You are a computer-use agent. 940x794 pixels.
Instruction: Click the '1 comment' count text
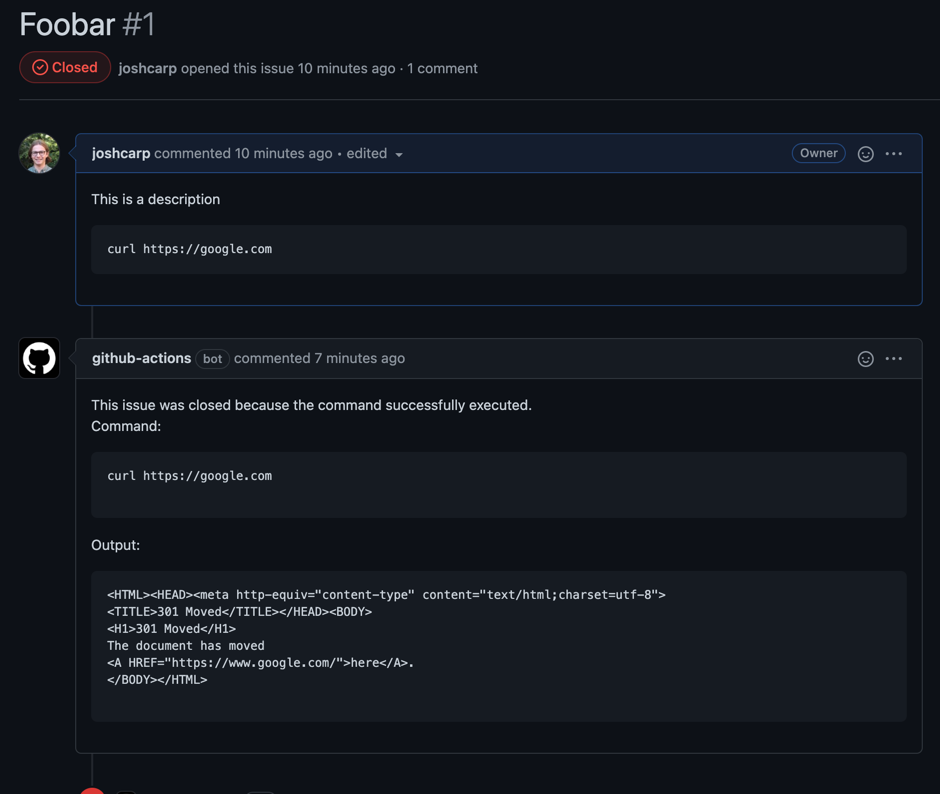[442, 68]
